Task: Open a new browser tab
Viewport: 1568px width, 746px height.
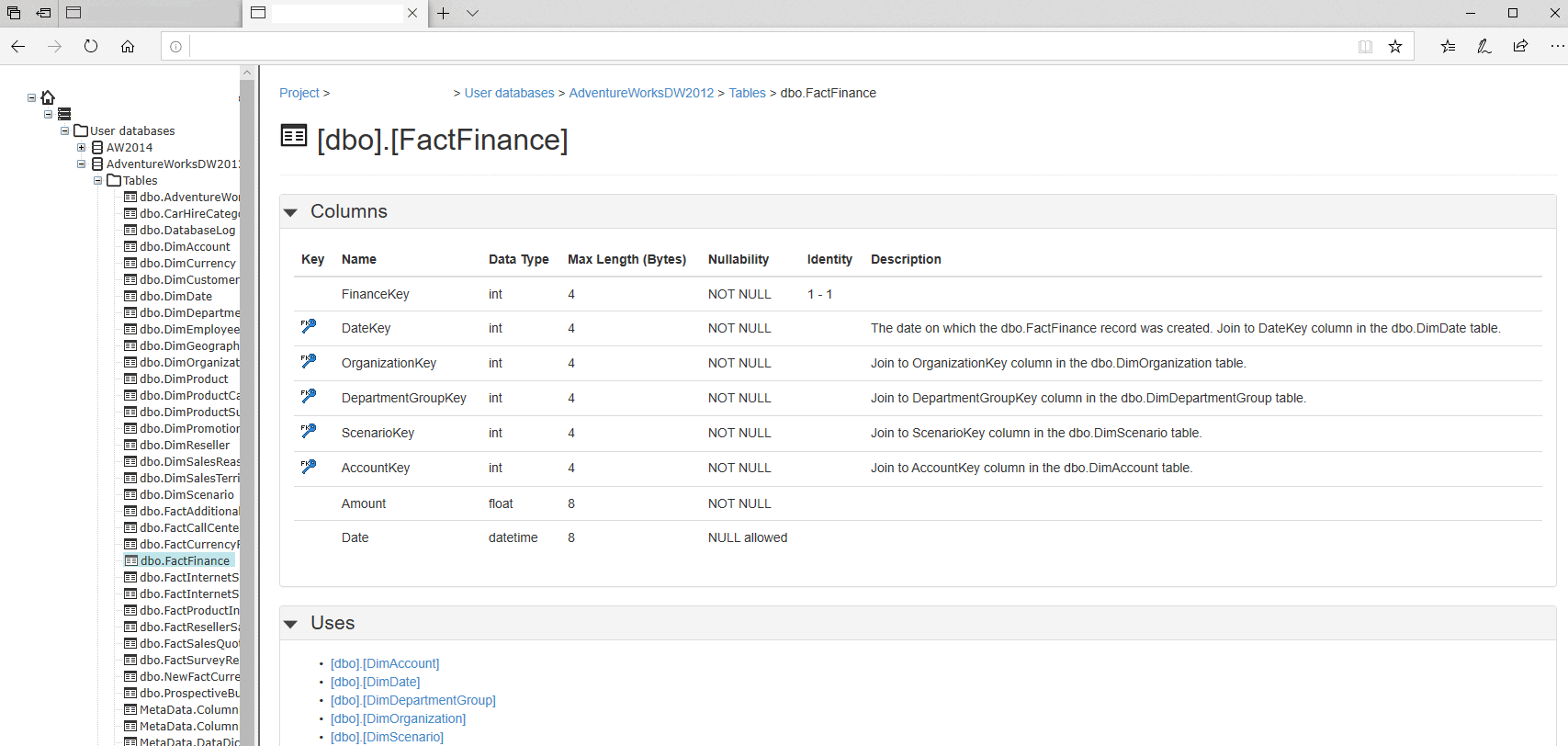Action: point(444,13)
